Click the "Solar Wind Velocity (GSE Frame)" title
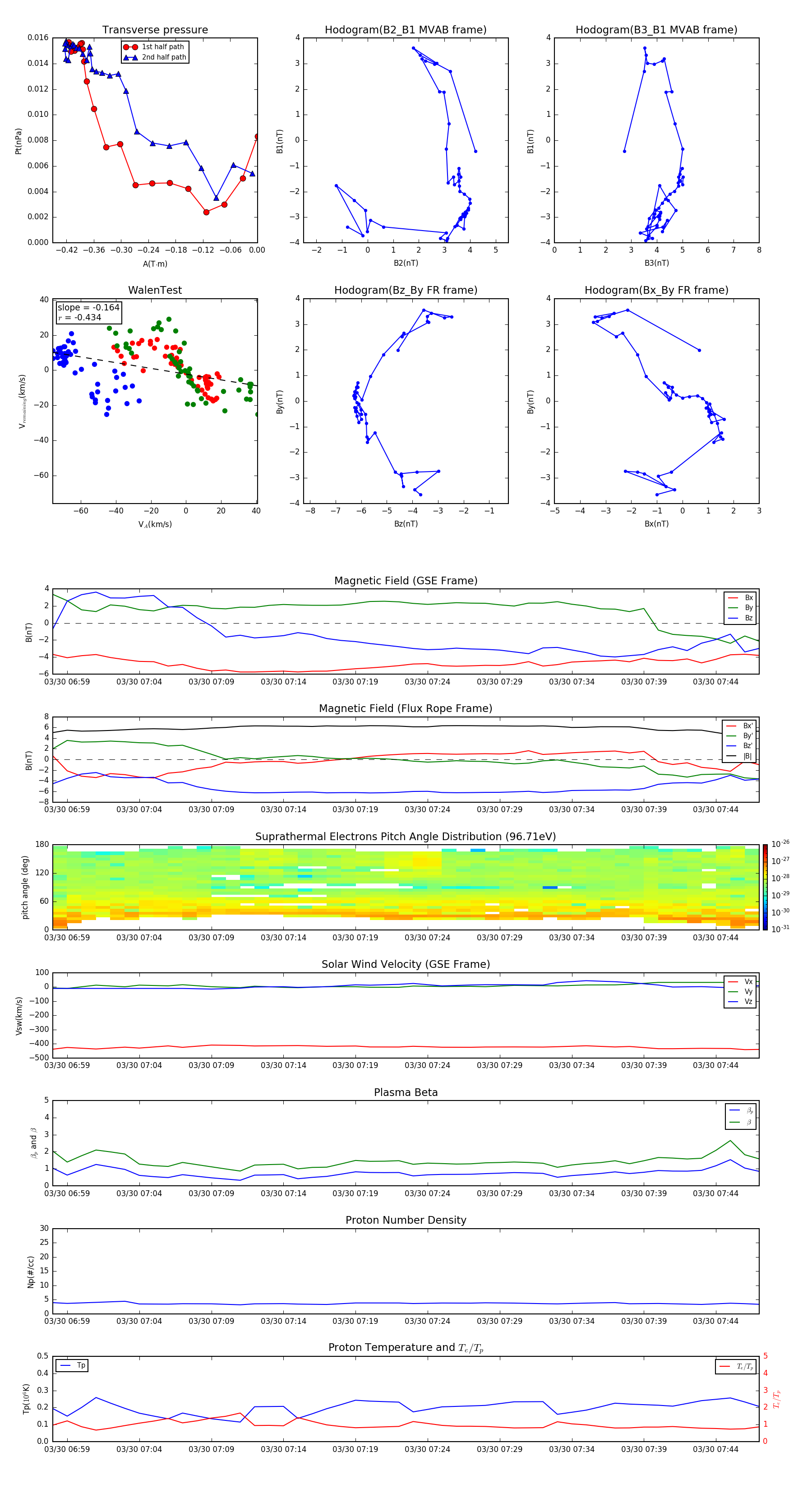Image resolution: width=812 pixels, height=1489 pixels. coord(406,964)
